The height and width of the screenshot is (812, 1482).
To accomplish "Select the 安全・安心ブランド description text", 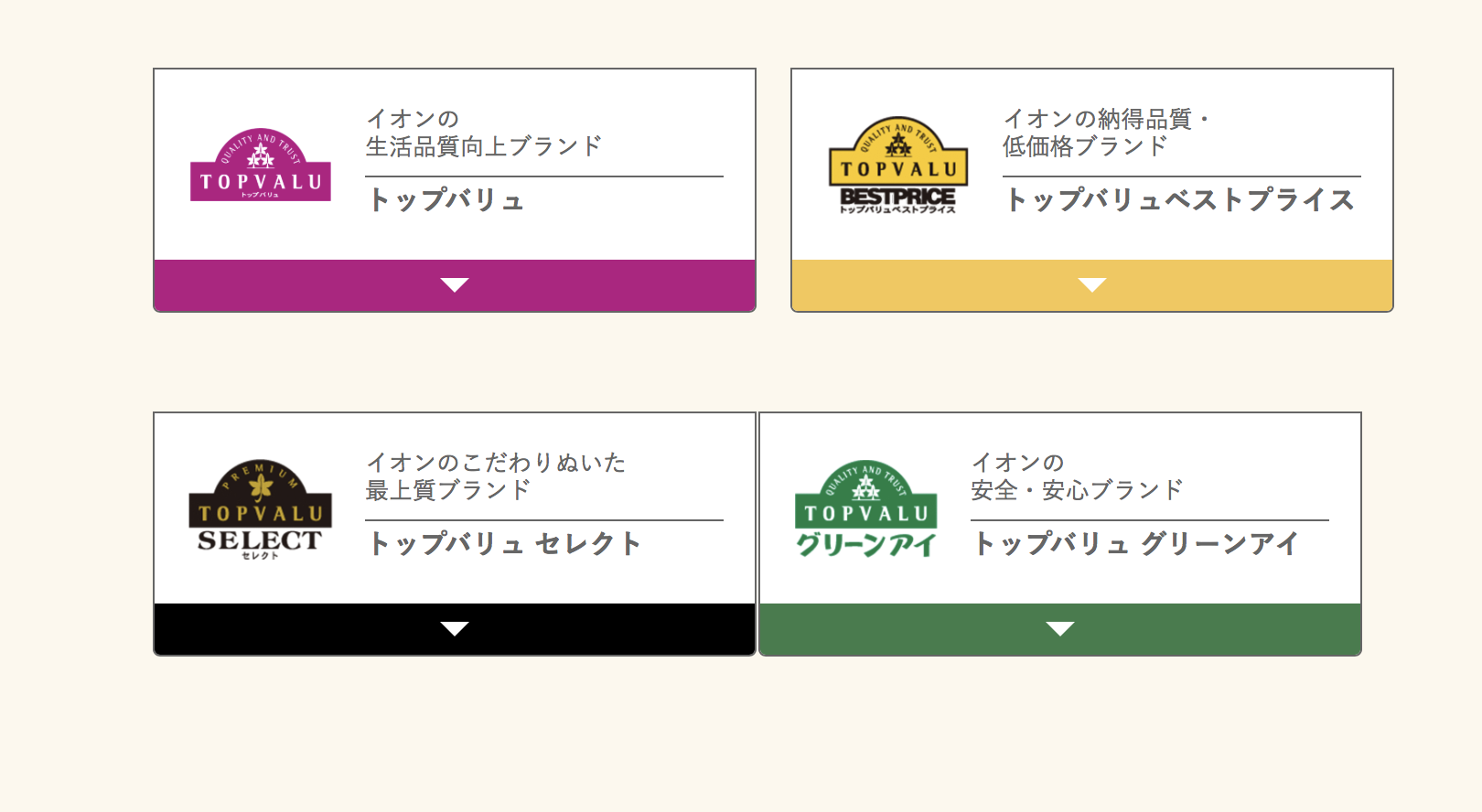I will point(1078,490).
